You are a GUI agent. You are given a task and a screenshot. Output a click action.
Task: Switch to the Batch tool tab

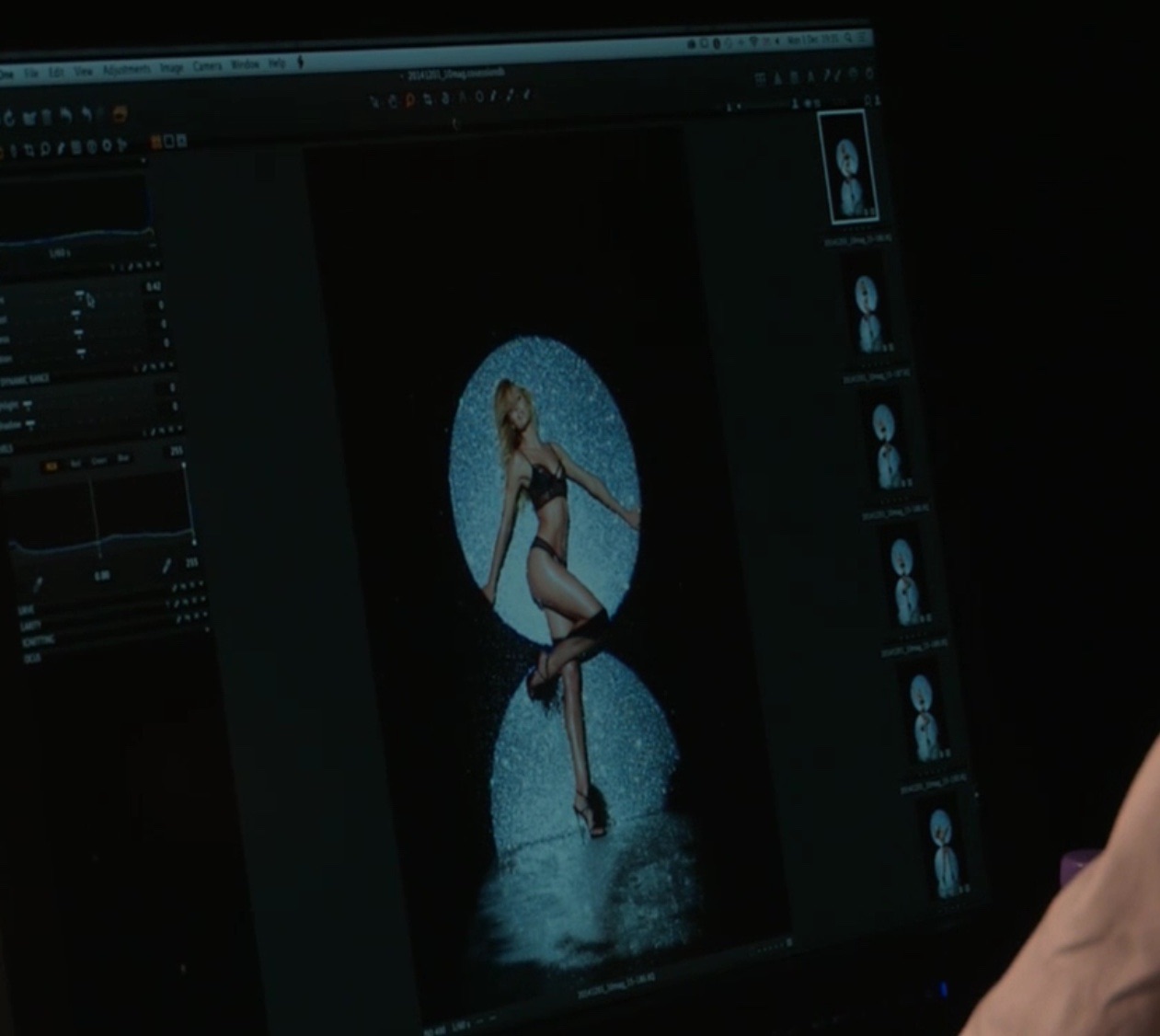point(121,144)
